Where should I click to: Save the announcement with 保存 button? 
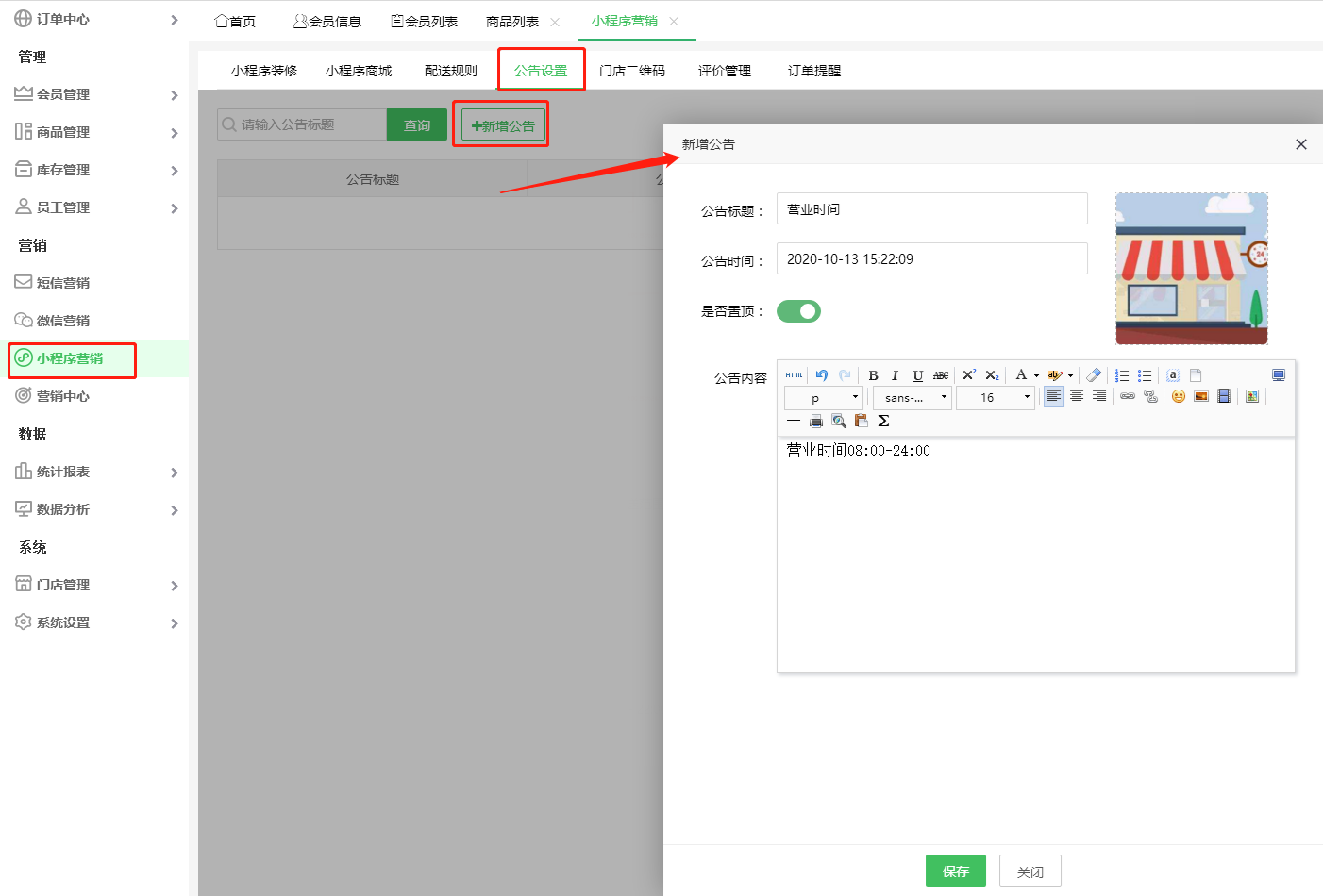pos(956,871)
